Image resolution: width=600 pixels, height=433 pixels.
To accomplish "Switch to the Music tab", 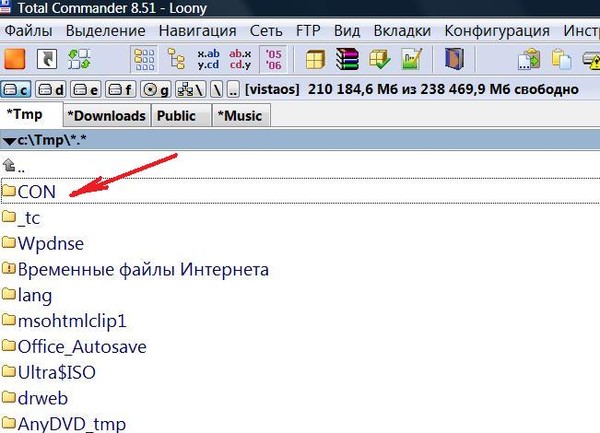I will pyautogui.click(x=240, y=116).
